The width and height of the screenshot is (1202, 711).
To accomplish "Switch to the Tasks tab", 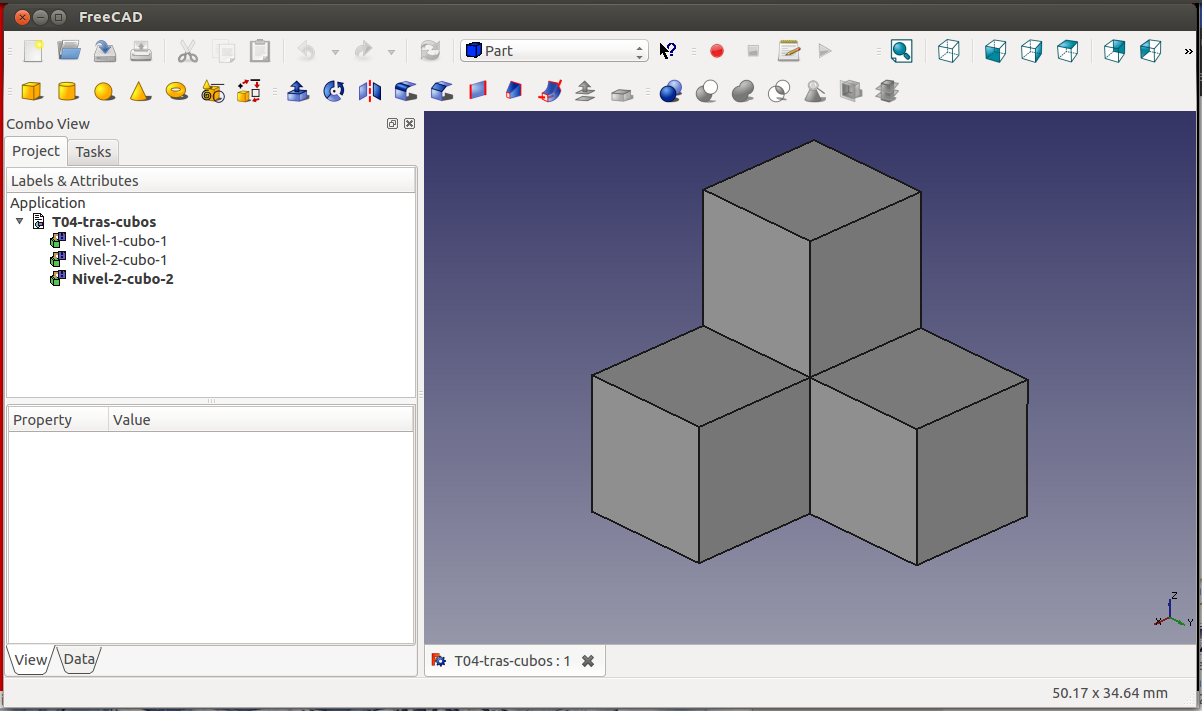I will coord(94,152).
